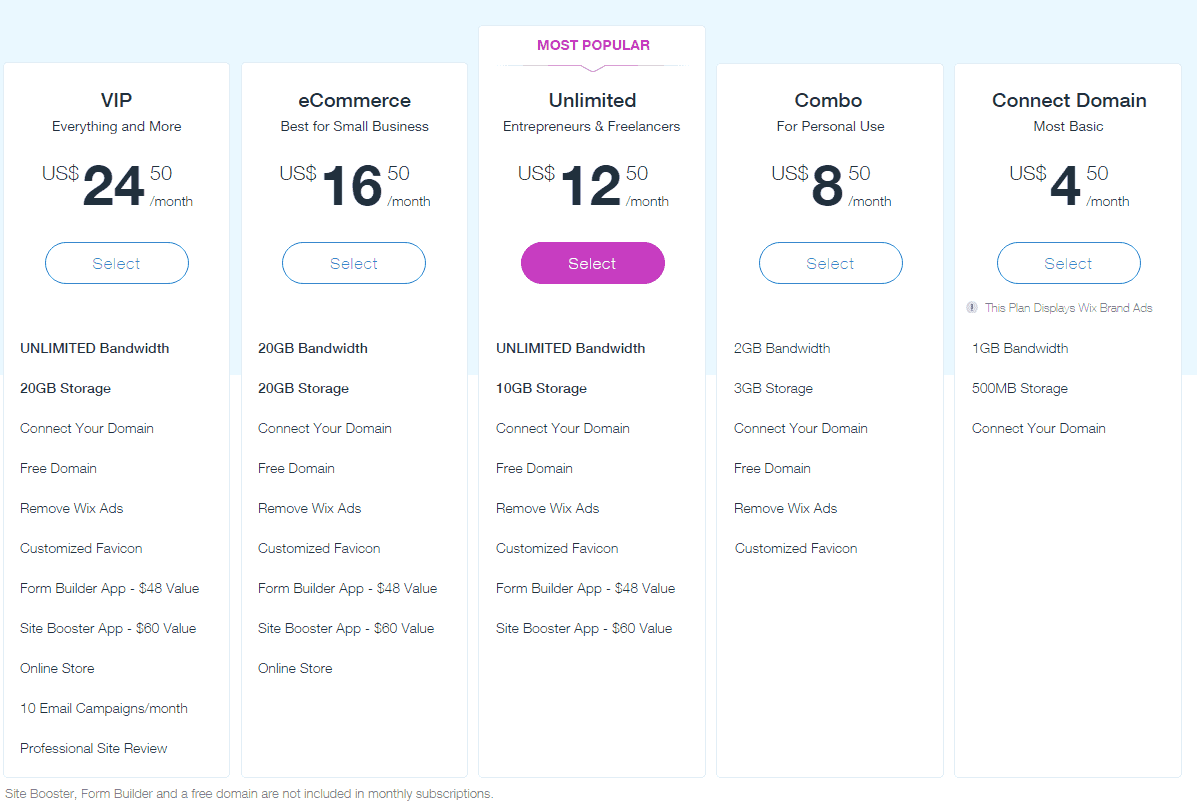Click "500MB Storage" in Connect Domain plan
Screen dimensions: 1197x812
(1019, 388)
